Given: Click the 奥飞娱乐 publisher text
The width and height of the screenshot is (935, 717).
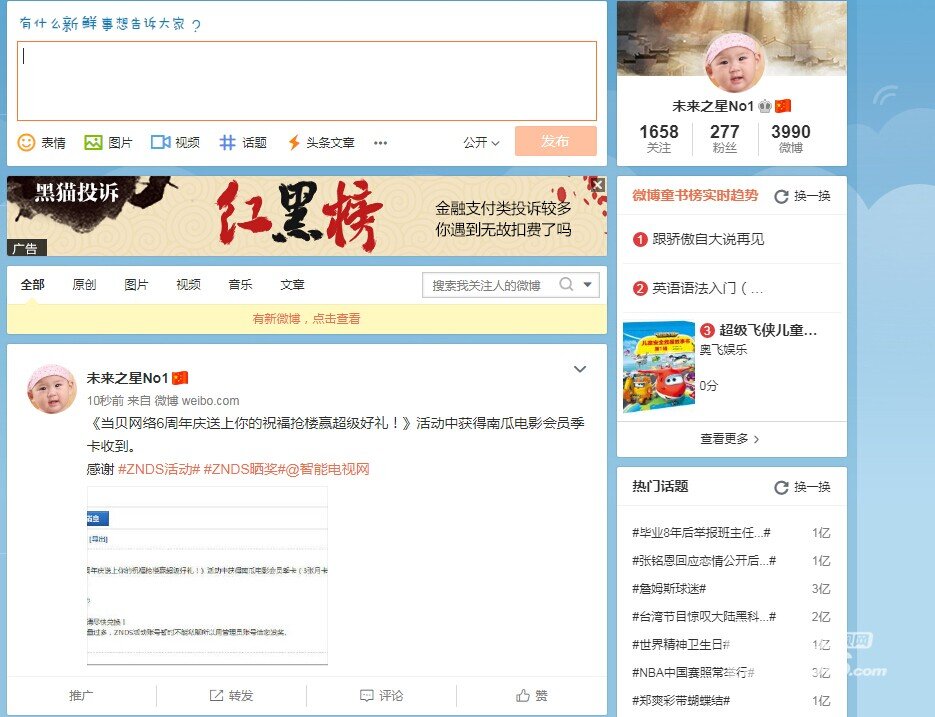Looking at the screenshot, I should click(723, 350).
